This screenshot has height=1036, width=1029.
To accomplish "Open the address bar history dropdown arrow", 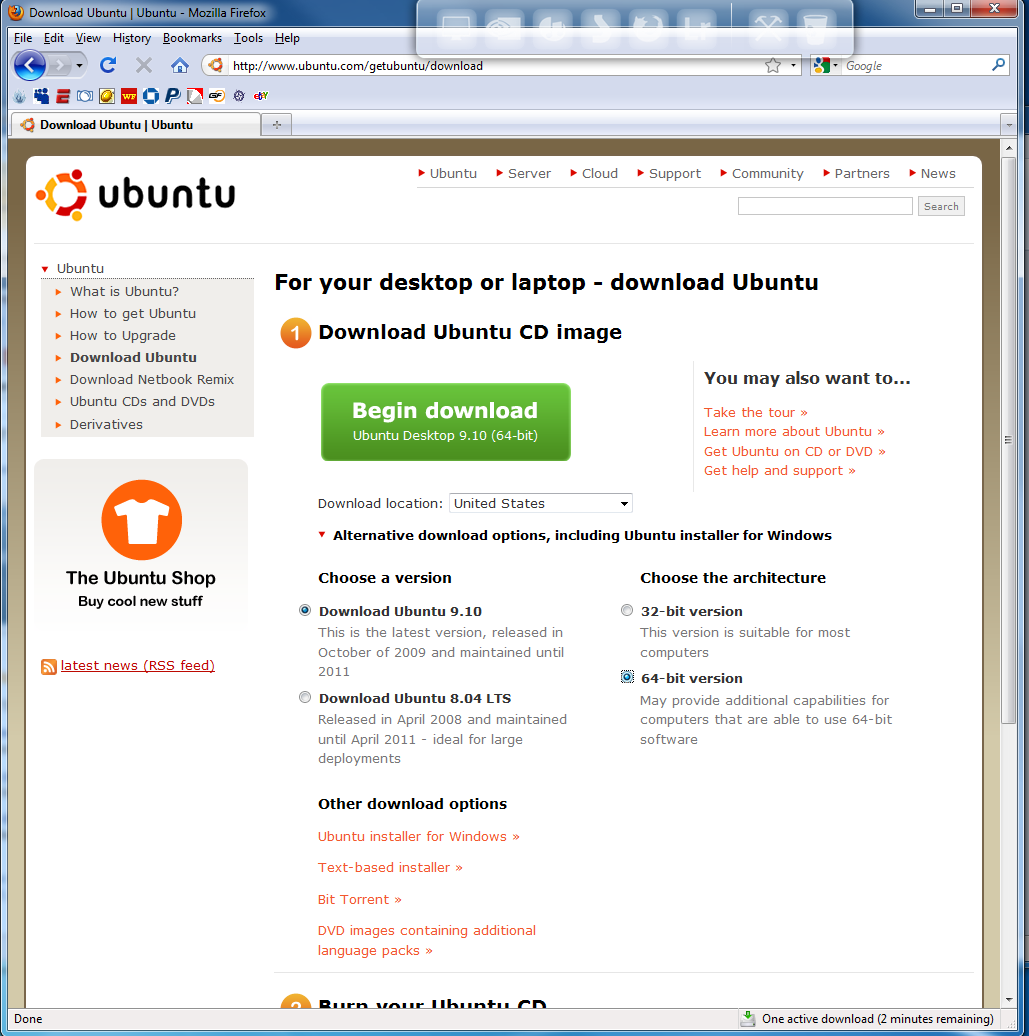I will coord(793,65).
